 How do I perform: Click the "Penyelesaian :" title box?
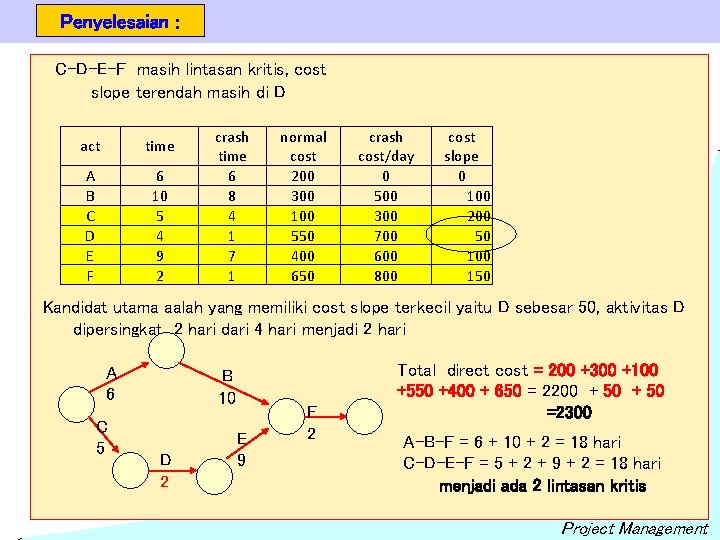120,21
